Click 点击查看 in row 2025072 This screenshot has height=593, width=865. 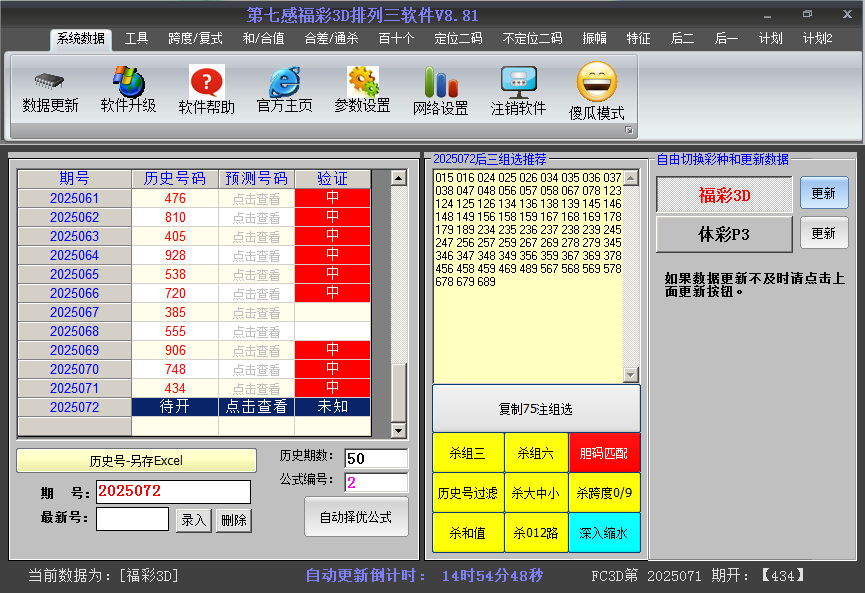point(257,407)
